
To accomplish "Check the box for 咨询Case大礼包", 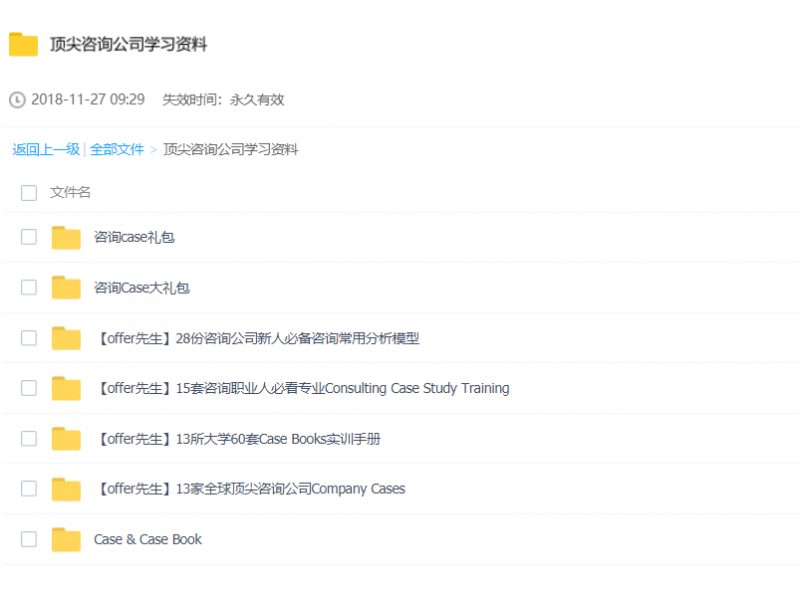I will [x=29, y=287].
